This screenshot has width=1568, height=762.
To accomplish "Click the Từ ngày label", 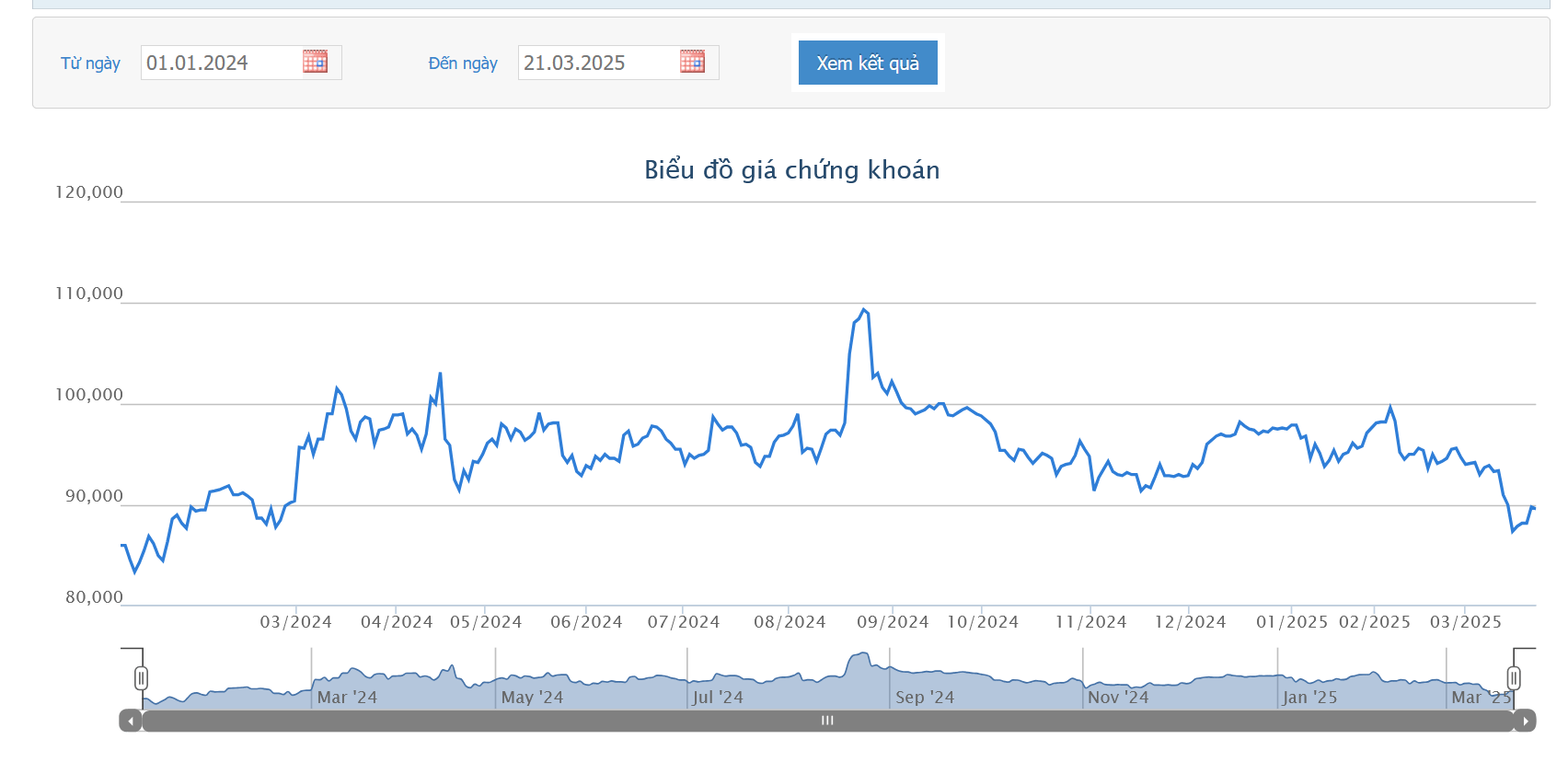I will click(90, 63).
